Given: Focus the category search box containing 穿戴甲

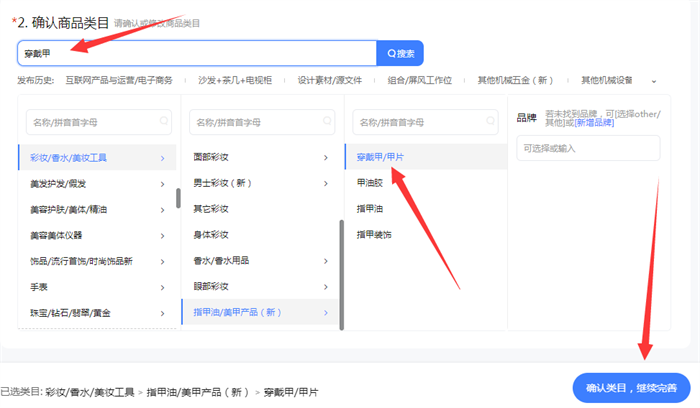Looking at the screenshot, I should (x=195, y=53).
